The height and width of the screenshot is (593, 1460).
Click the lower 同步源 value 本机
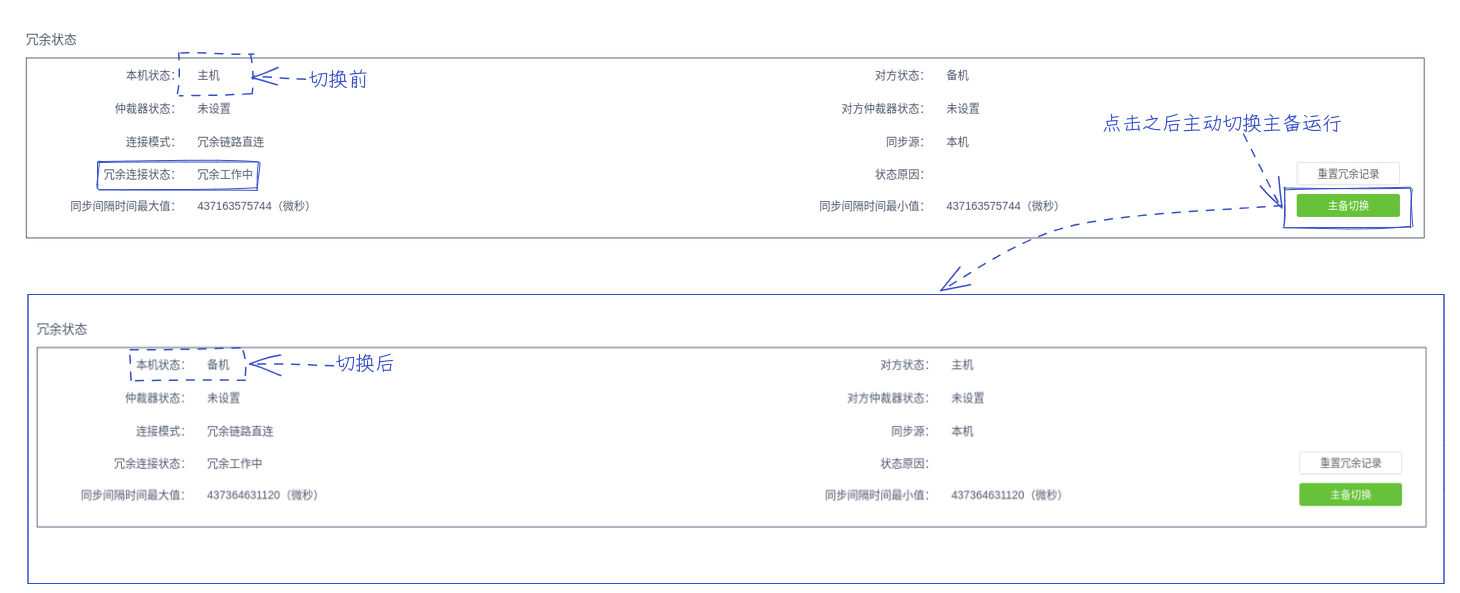tap(962, 431)
